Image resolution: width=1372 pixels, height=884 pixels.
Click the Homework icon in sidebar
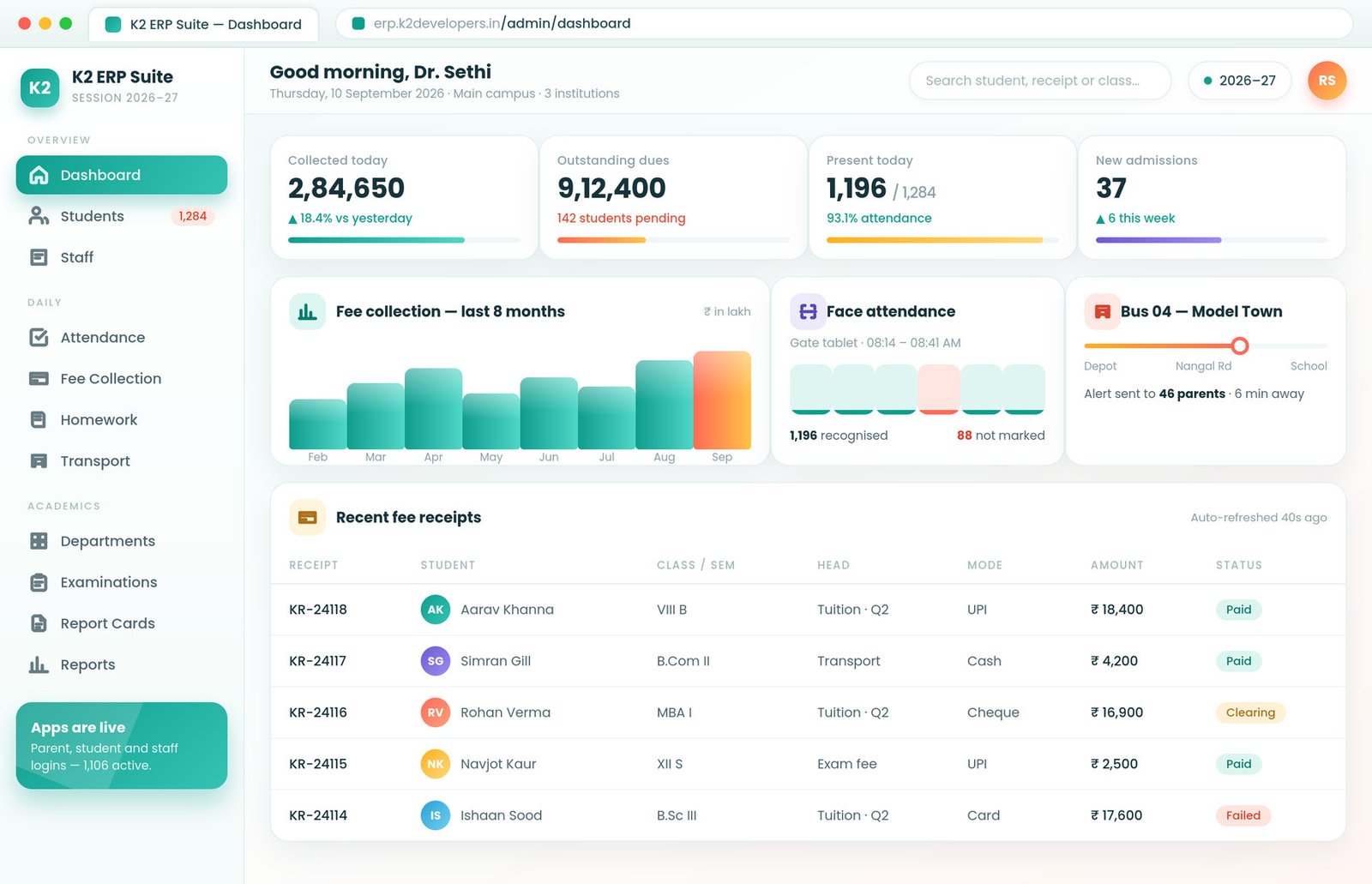(x=39, y=420)
